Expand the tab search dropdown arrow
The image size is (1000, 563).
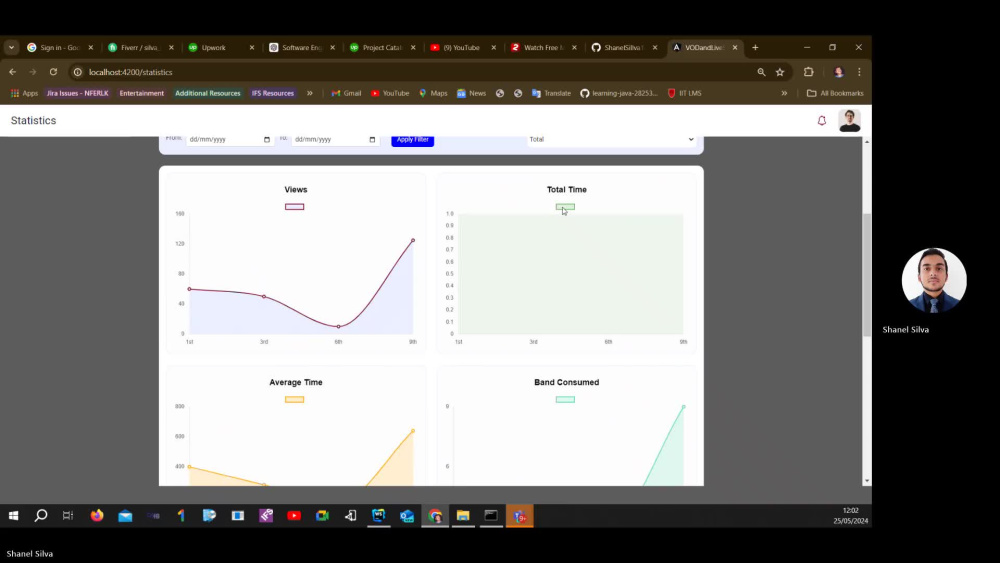tap(11, 47)
